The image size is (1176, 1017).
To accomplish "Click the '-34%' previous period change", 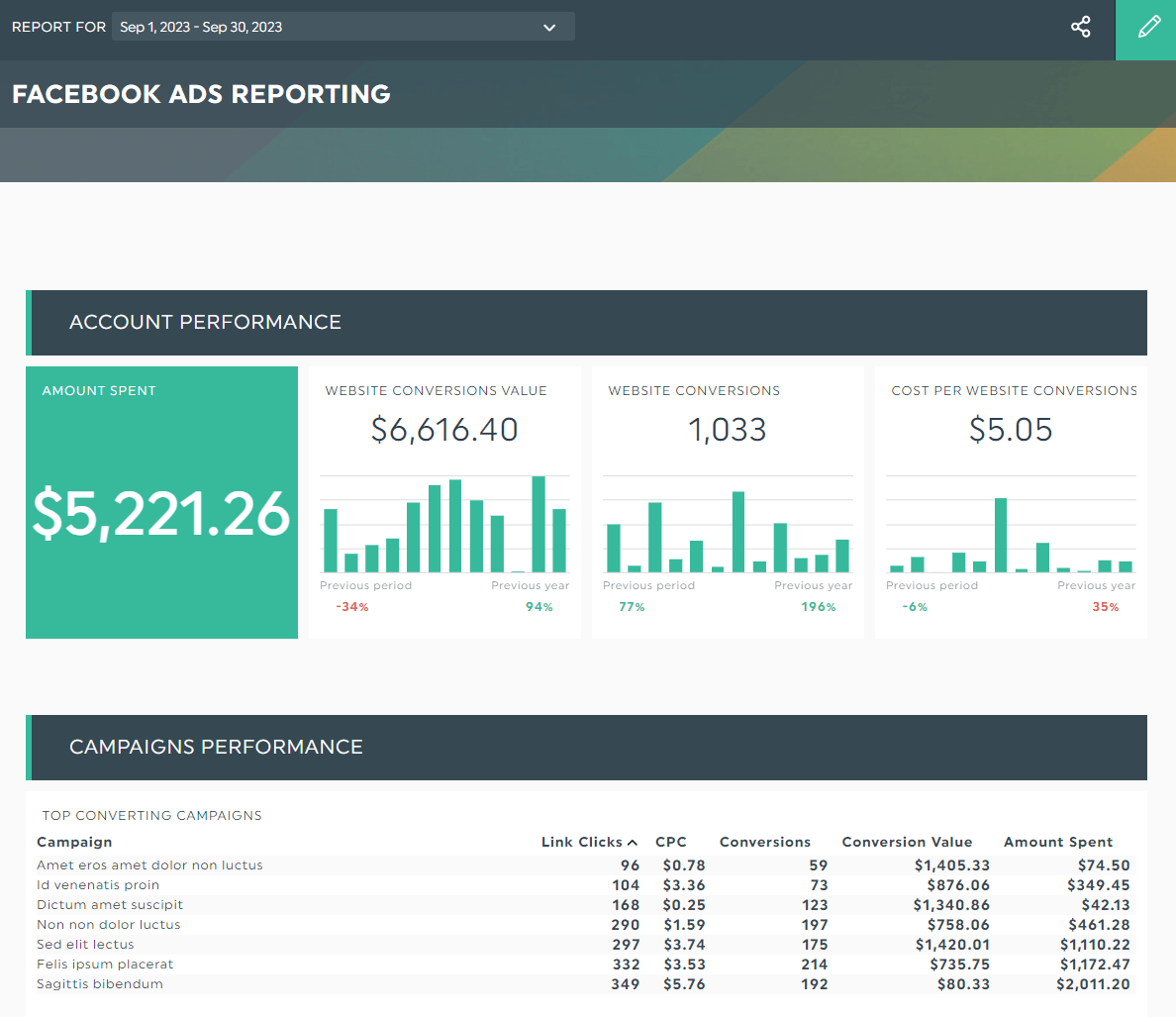I will pyautogui.click(x=351, y=606).
